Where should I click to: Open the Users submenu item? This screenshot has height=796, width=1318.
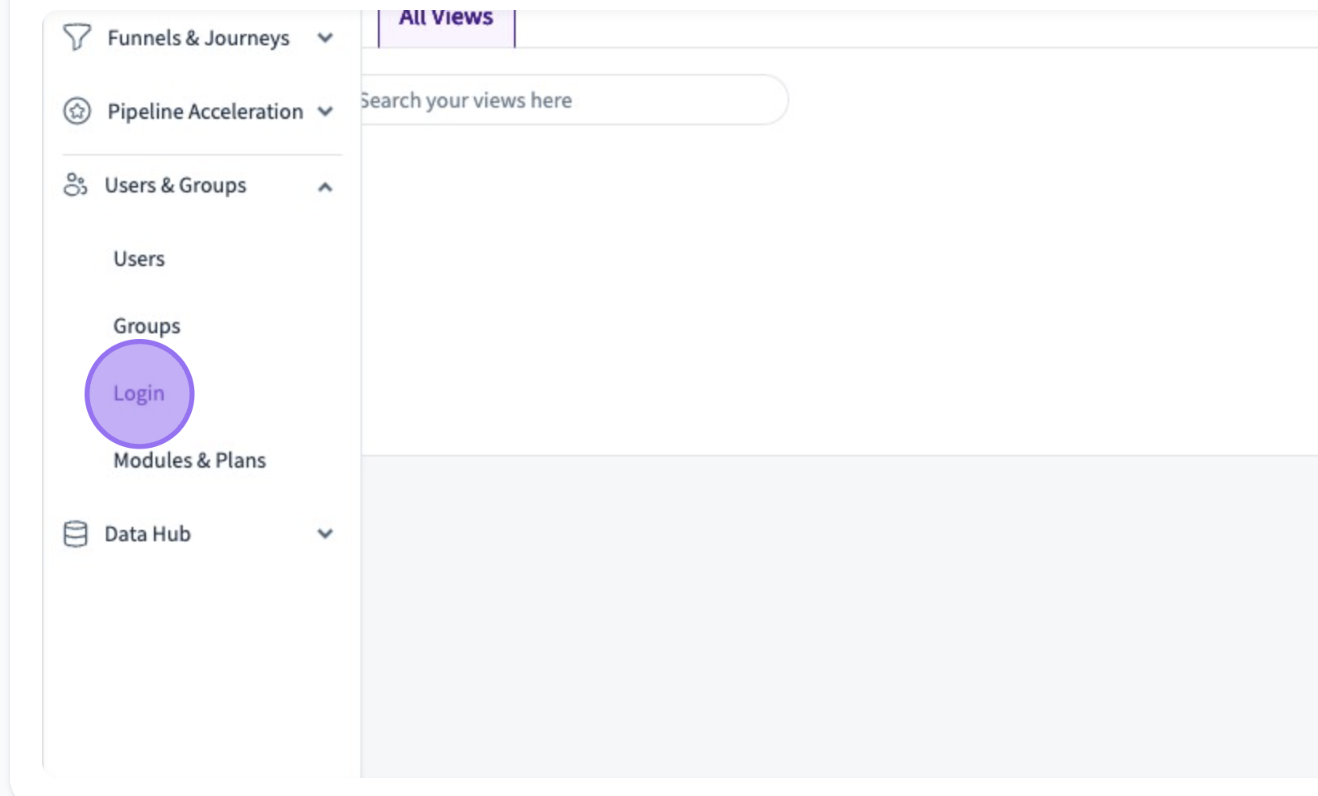(139, 259)
